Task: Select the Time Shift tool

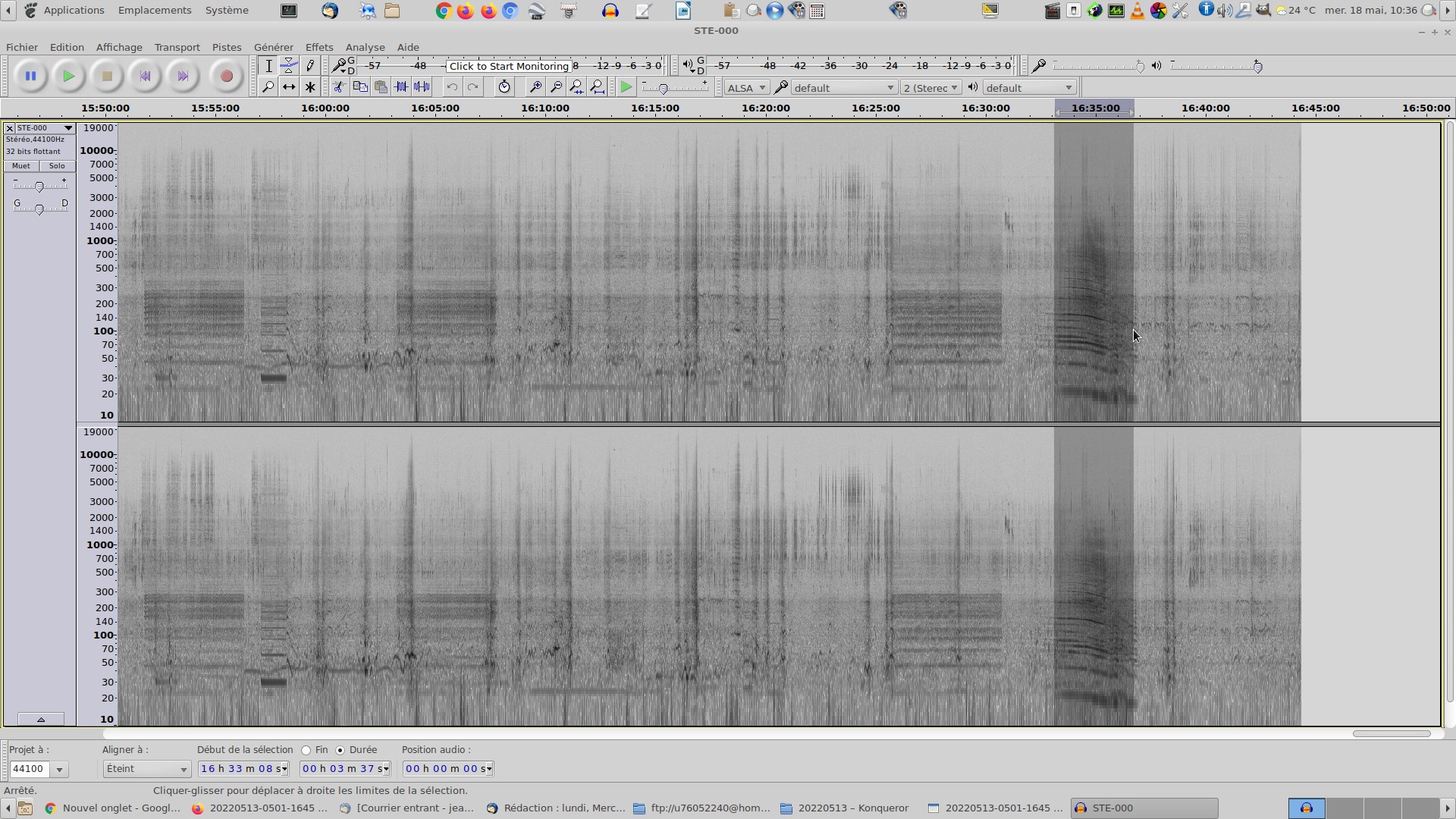Action: [x=289, y=87]
